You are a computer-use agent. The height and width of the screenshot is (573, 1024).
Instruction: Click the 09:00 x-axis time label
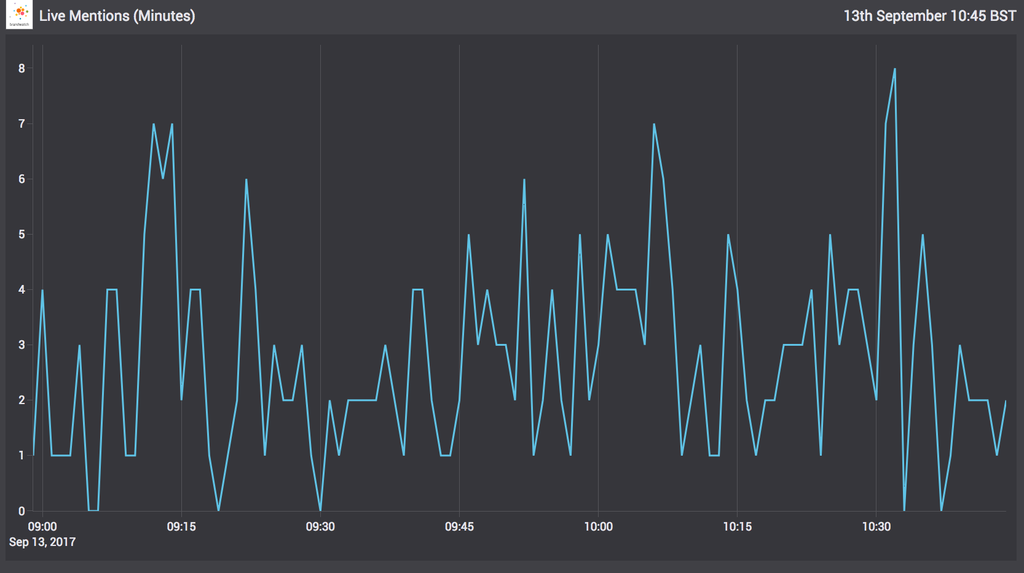point(42,526)
